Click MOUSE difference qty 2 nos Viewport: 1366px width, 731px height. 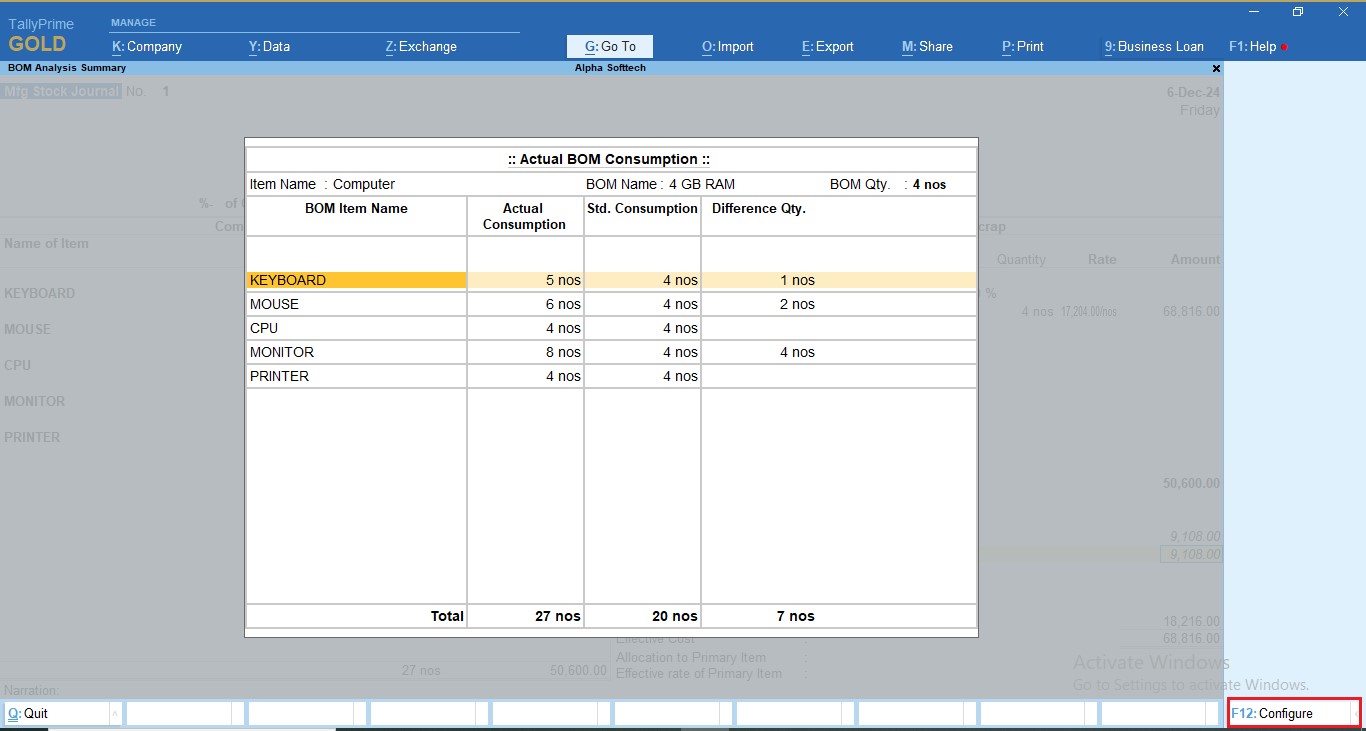797,304
